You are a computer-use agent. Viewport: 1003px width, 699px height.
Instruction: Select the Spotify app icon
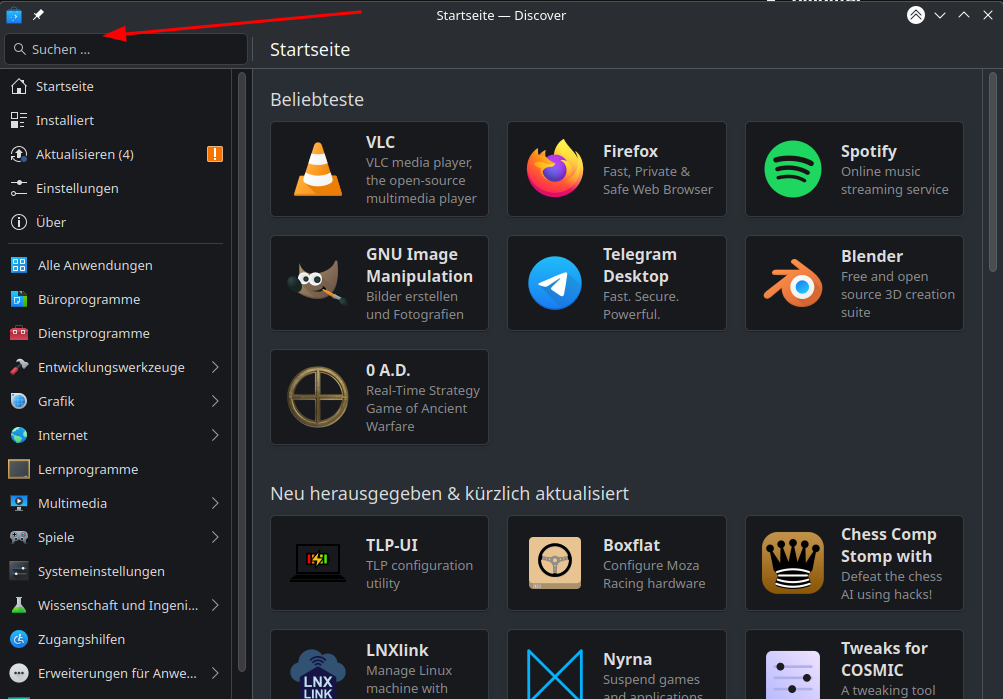coord(793,169)
